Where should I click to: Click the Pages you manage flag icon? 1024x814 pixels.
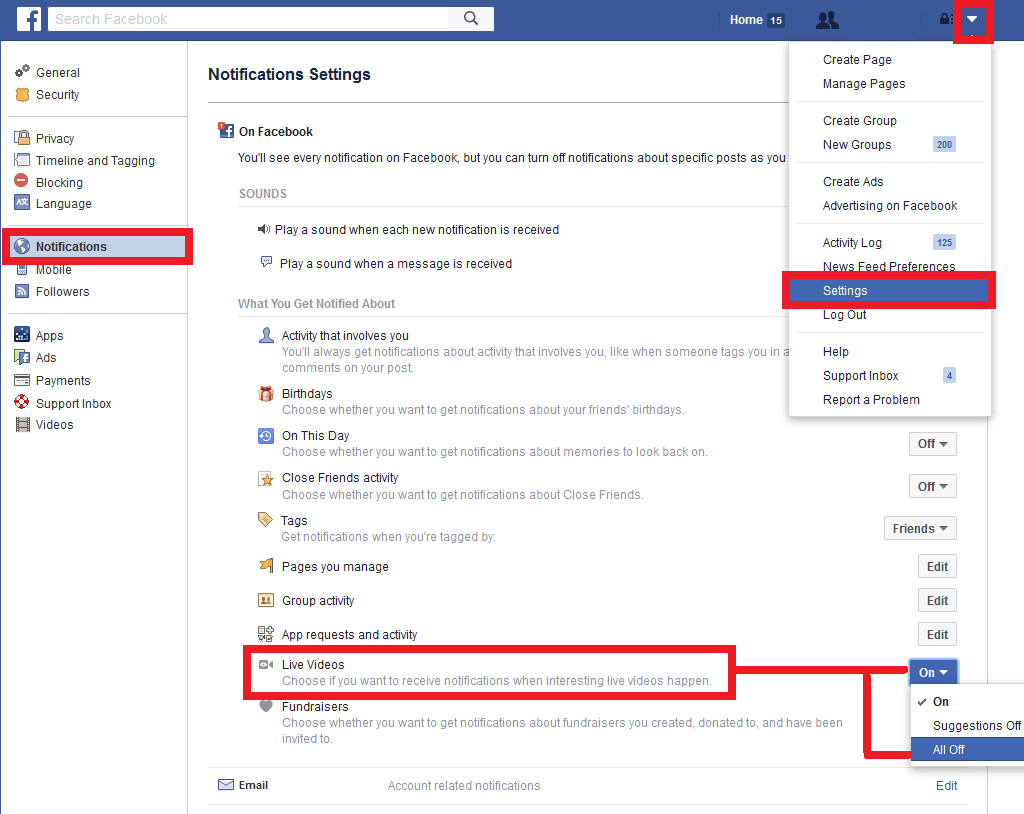[266, 565]
